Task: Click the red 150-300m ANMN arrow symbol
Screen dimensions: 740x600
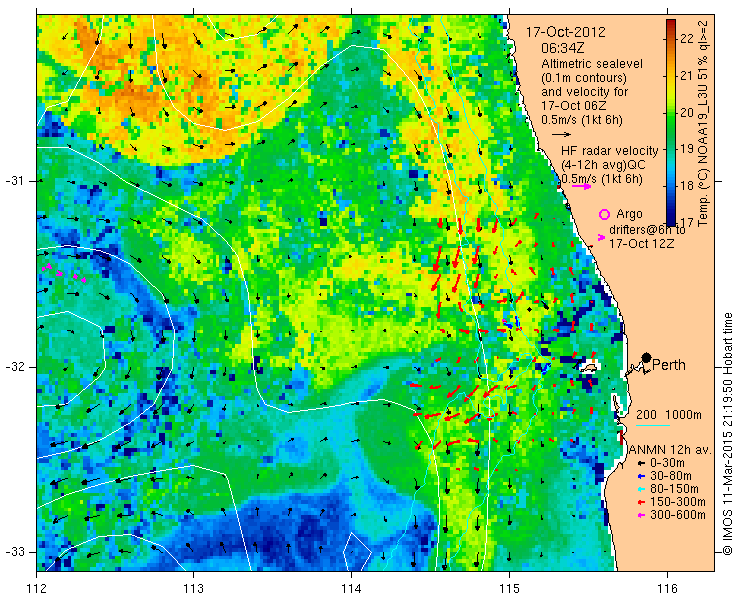Action: (640, 502)
